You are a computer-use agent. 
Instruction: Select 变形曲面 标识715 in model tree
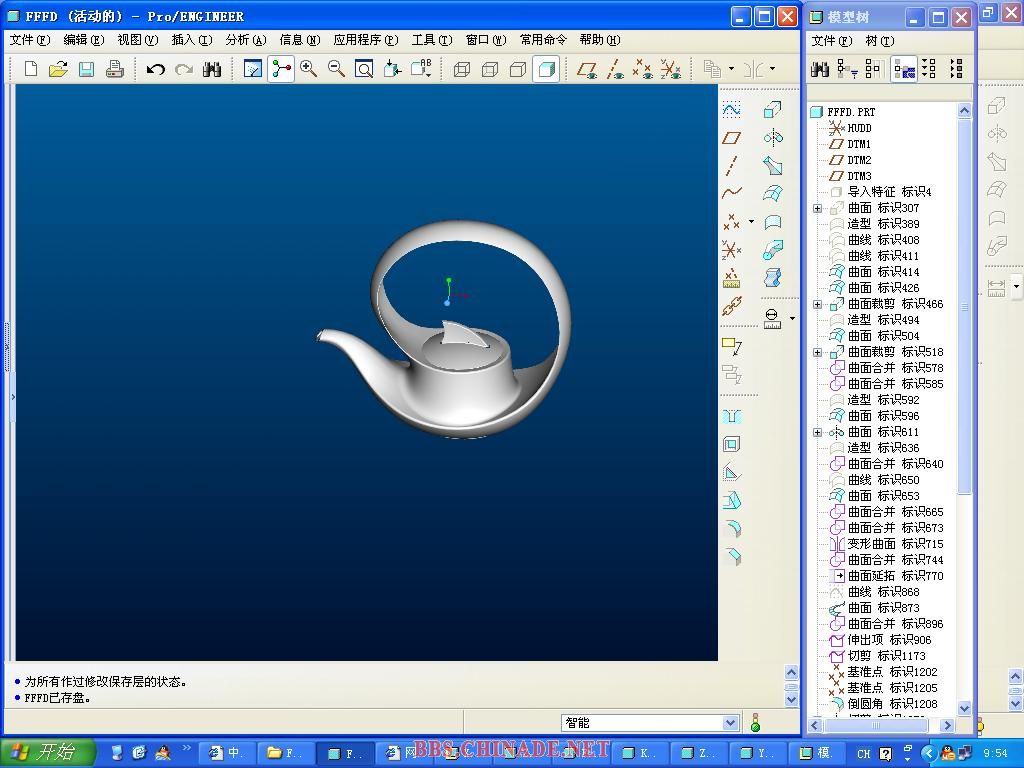click(894, 544)
